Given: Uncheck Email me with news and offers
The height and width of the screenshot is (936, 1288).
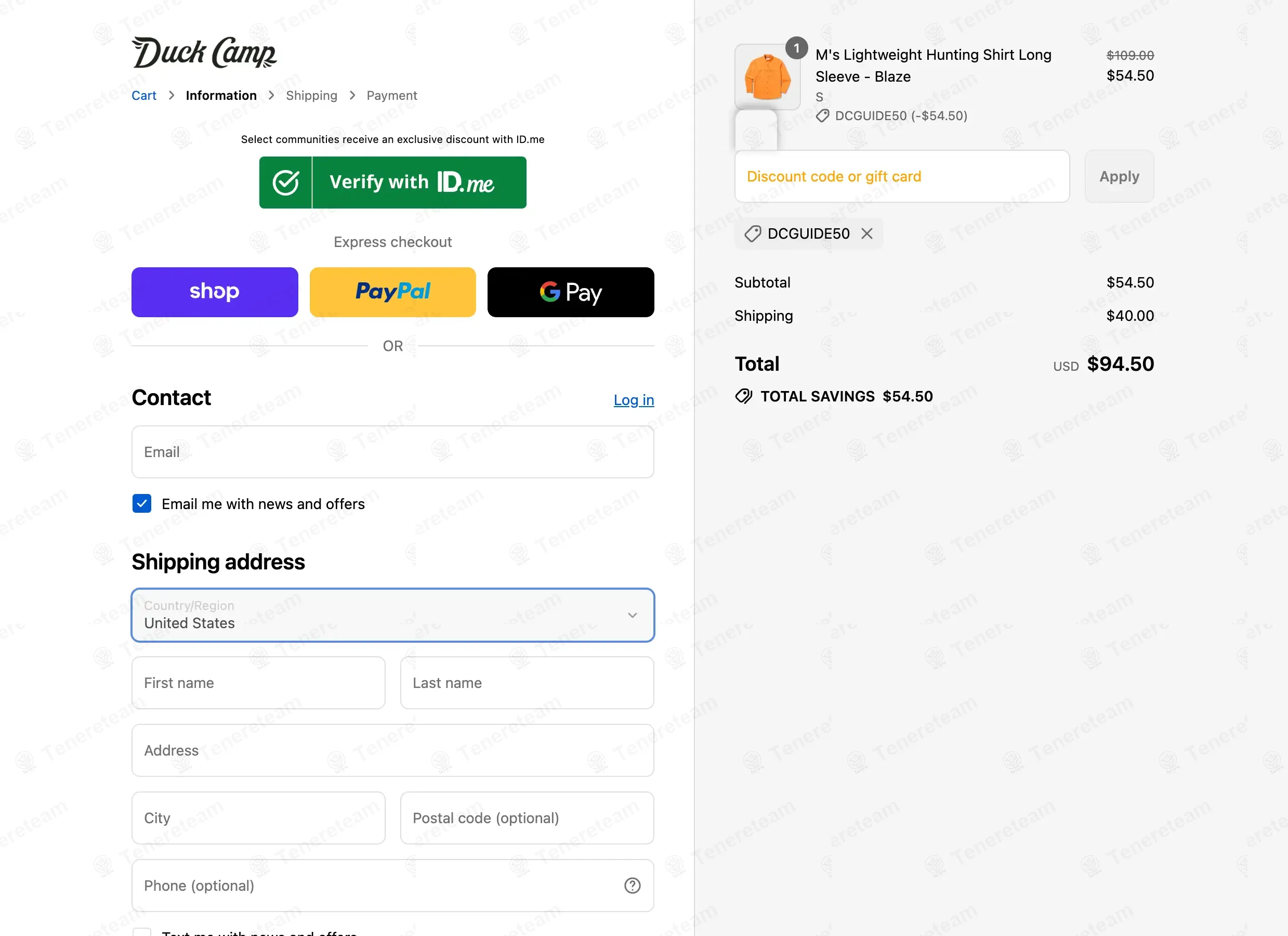Looking at the screenshot, I should point(142,503).
